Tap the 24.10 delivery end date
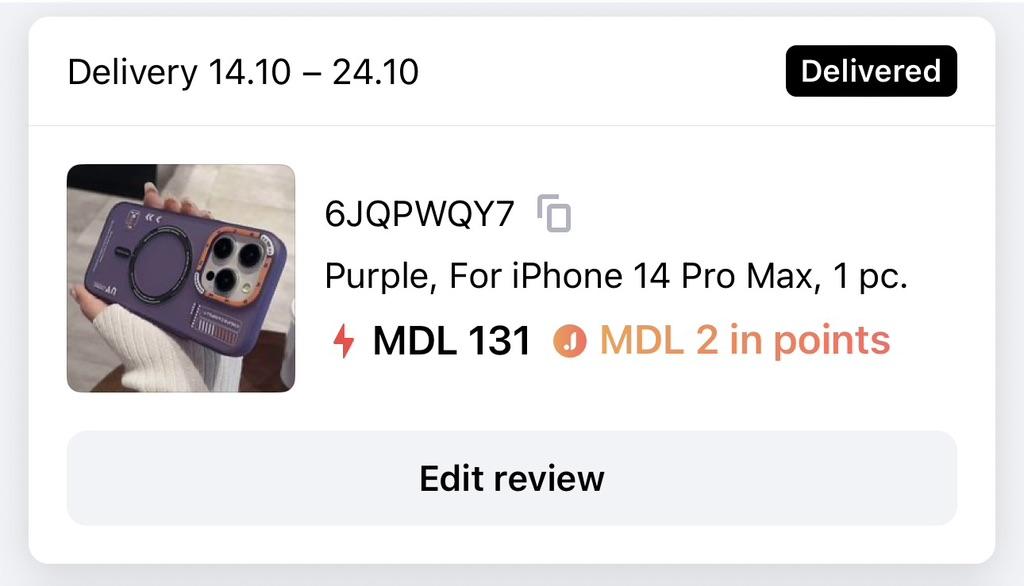Viewport: 1024px width, 586px height. tap(376, 72)
